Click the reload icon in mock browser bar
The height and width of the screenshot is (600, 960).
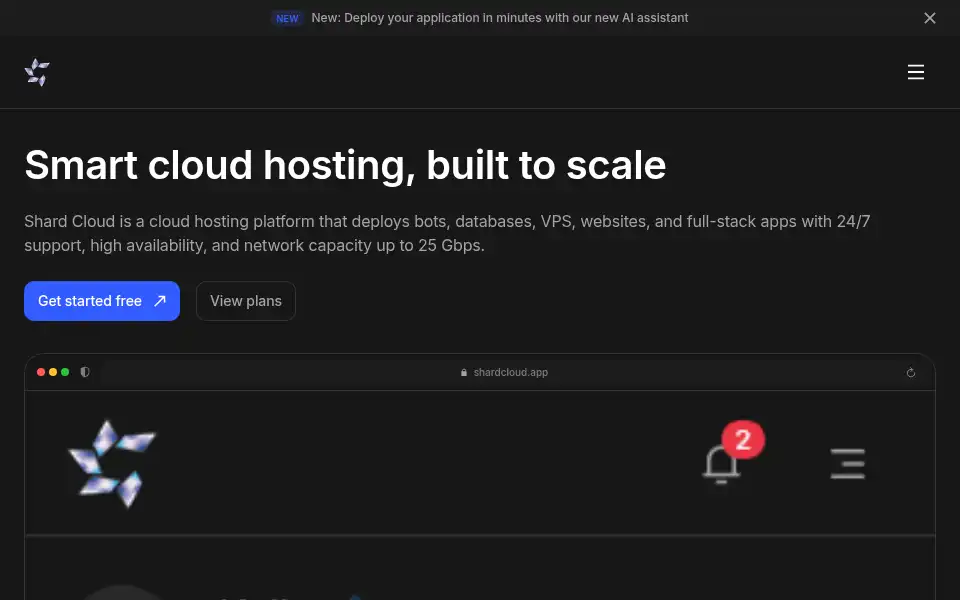tap(910, 372)
